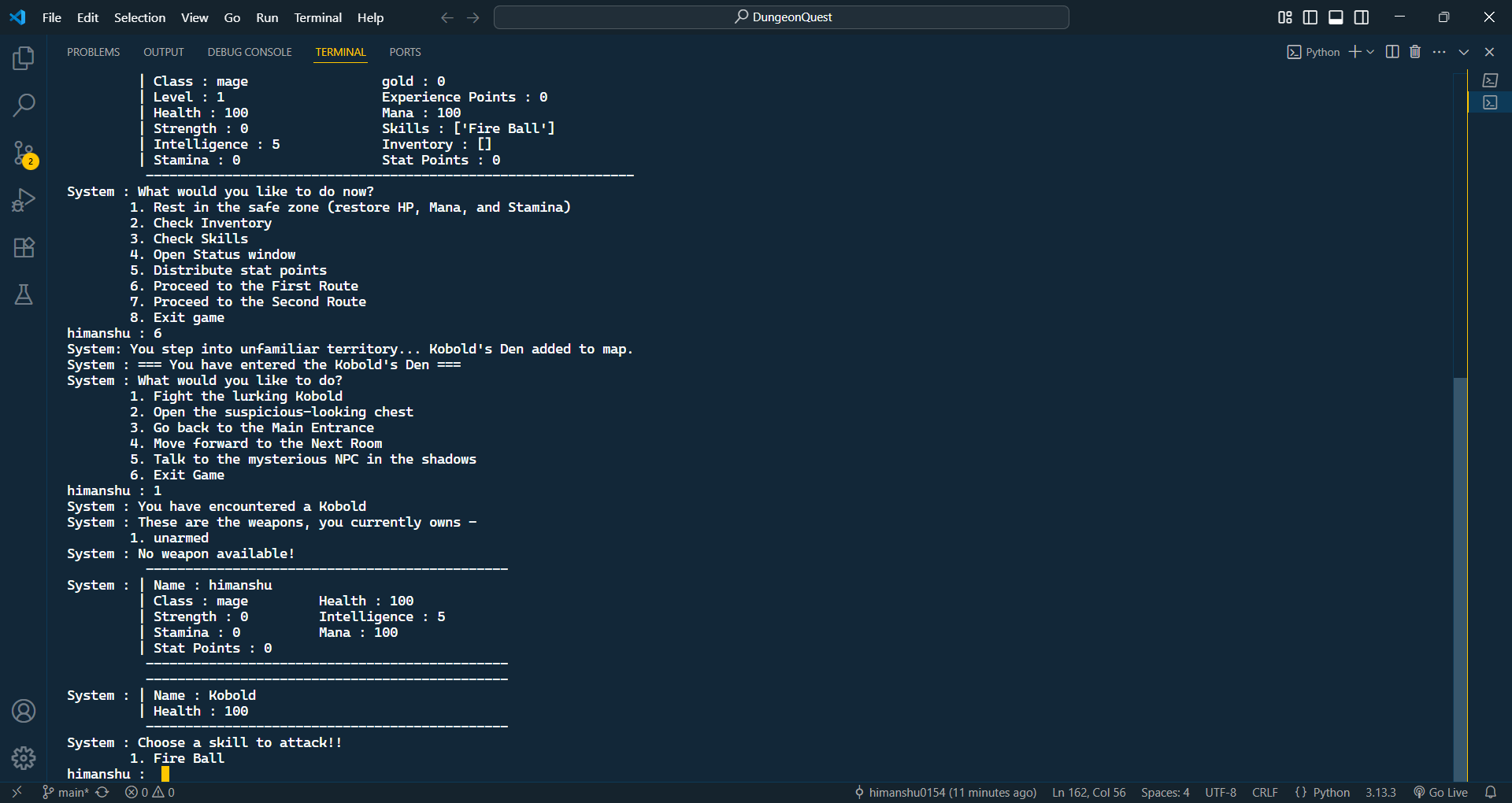Screen dimensions: 1512x803
Task: Switch to the Terminal tab
Action: [341, 52]
